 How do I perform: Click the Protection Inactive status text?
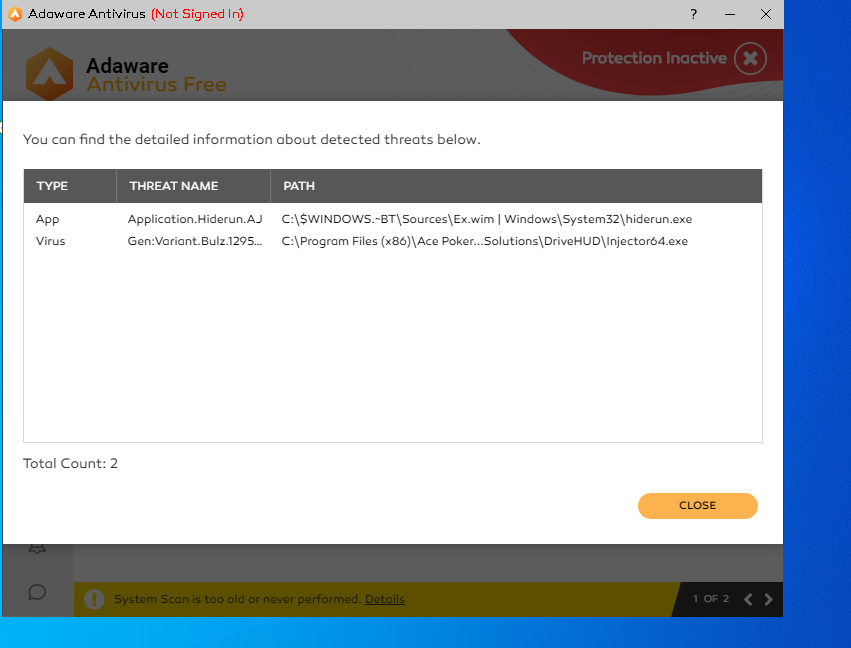tap(654, 58)
